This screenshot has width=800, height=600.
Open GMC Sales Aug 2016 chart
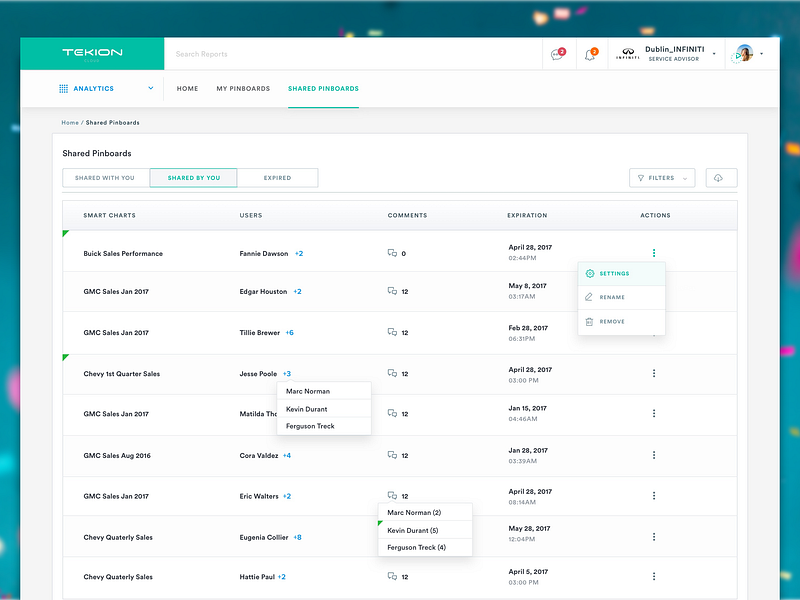tap(117, 456)
